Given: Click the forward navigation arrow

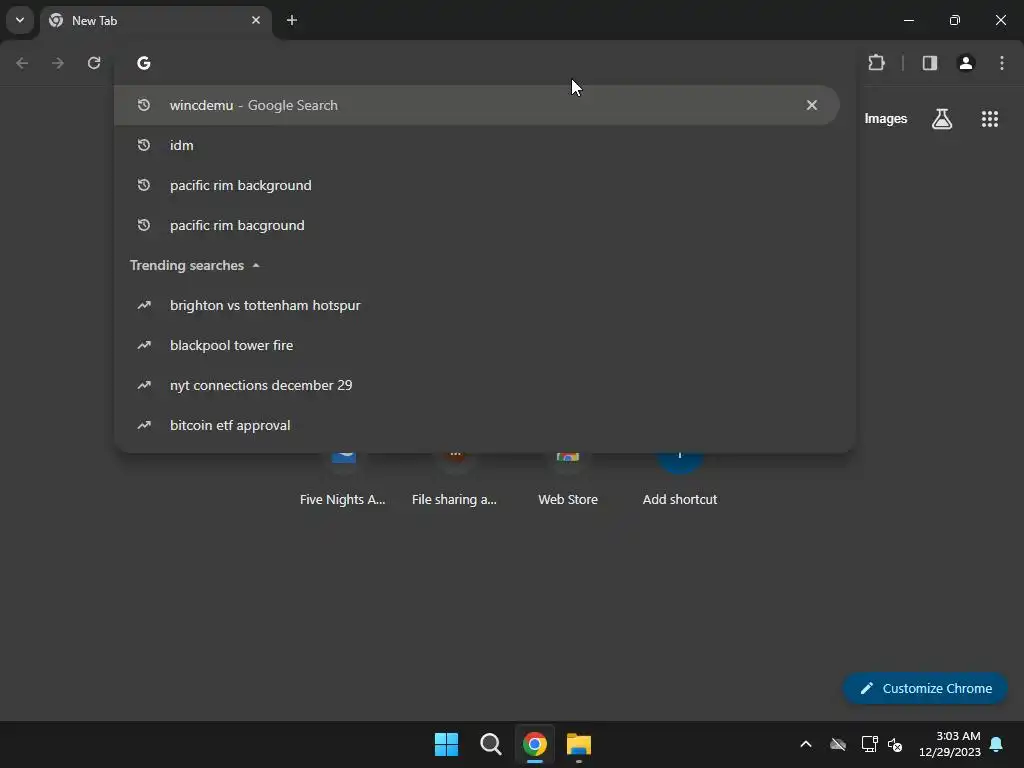Looking at the screenshot, I should 58,63.
